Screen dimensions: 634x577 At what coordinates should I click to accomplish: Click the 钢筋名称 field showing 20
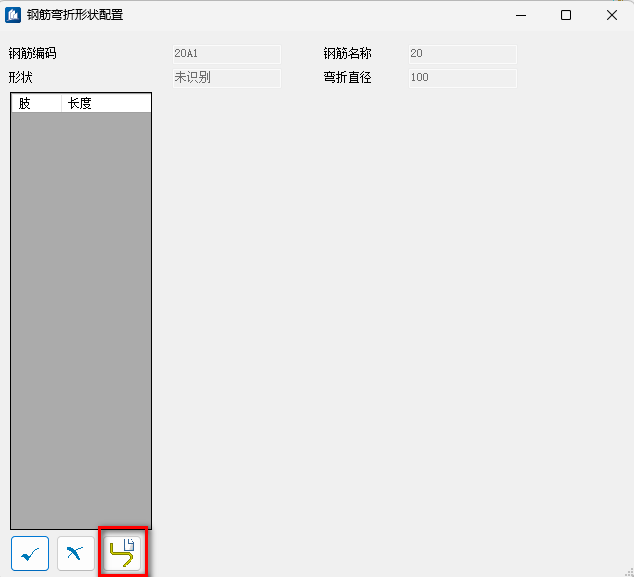click(x=463, y=54)
